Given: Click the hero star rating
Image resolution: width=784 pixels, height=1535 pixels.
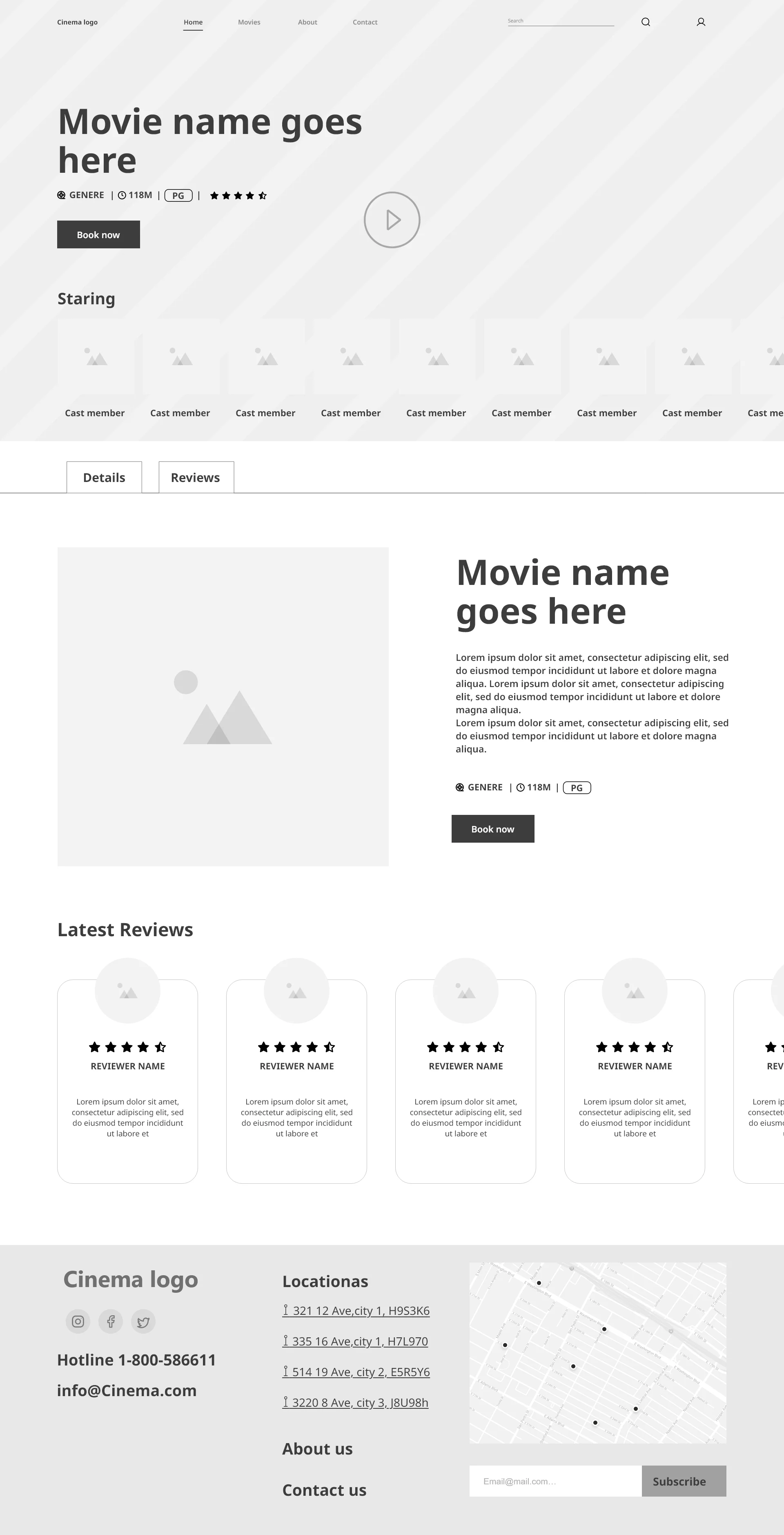Looking at the screenshot, I should (238, 196).
